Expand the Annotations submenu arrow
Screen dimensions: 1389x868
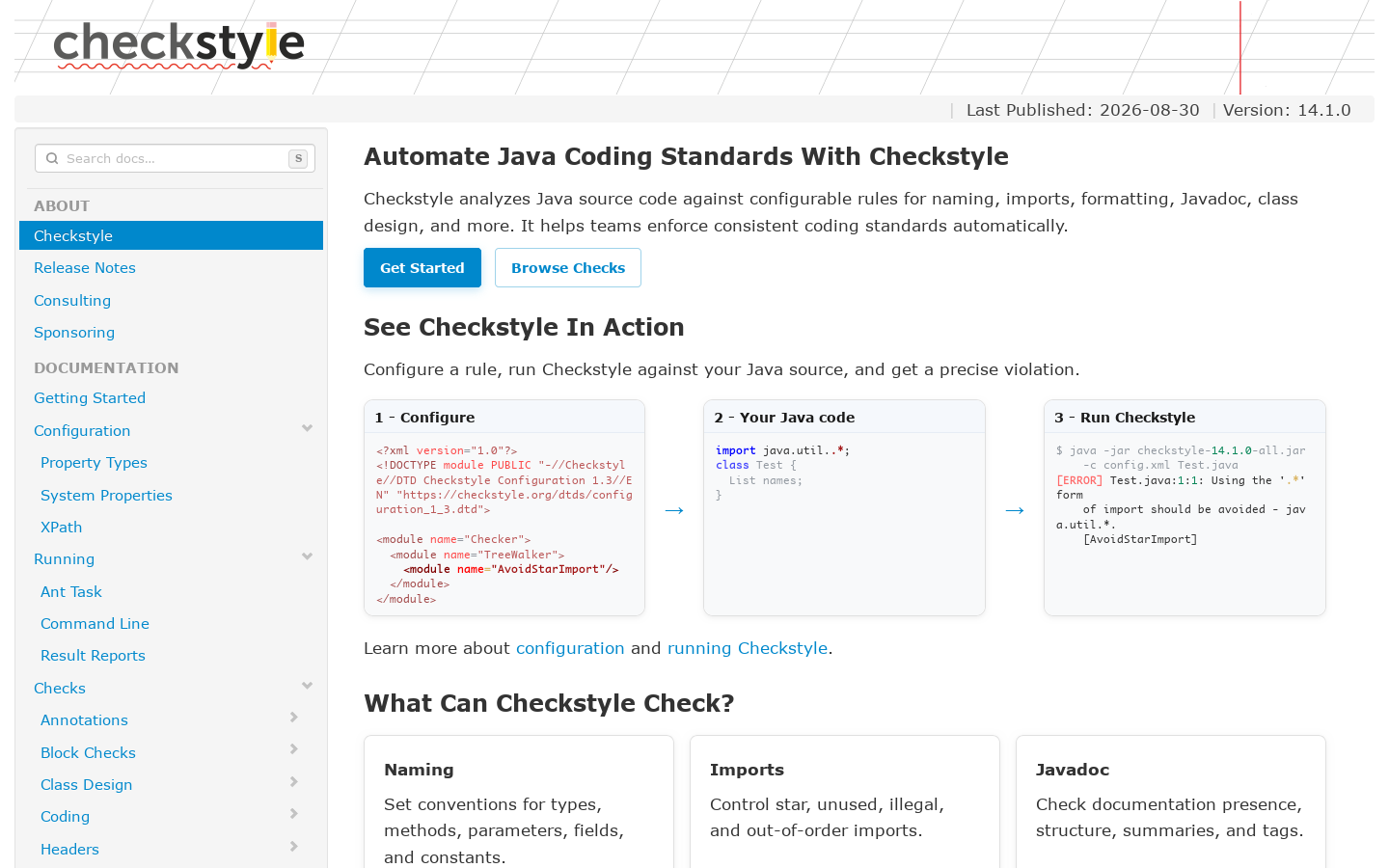(294, 718)
